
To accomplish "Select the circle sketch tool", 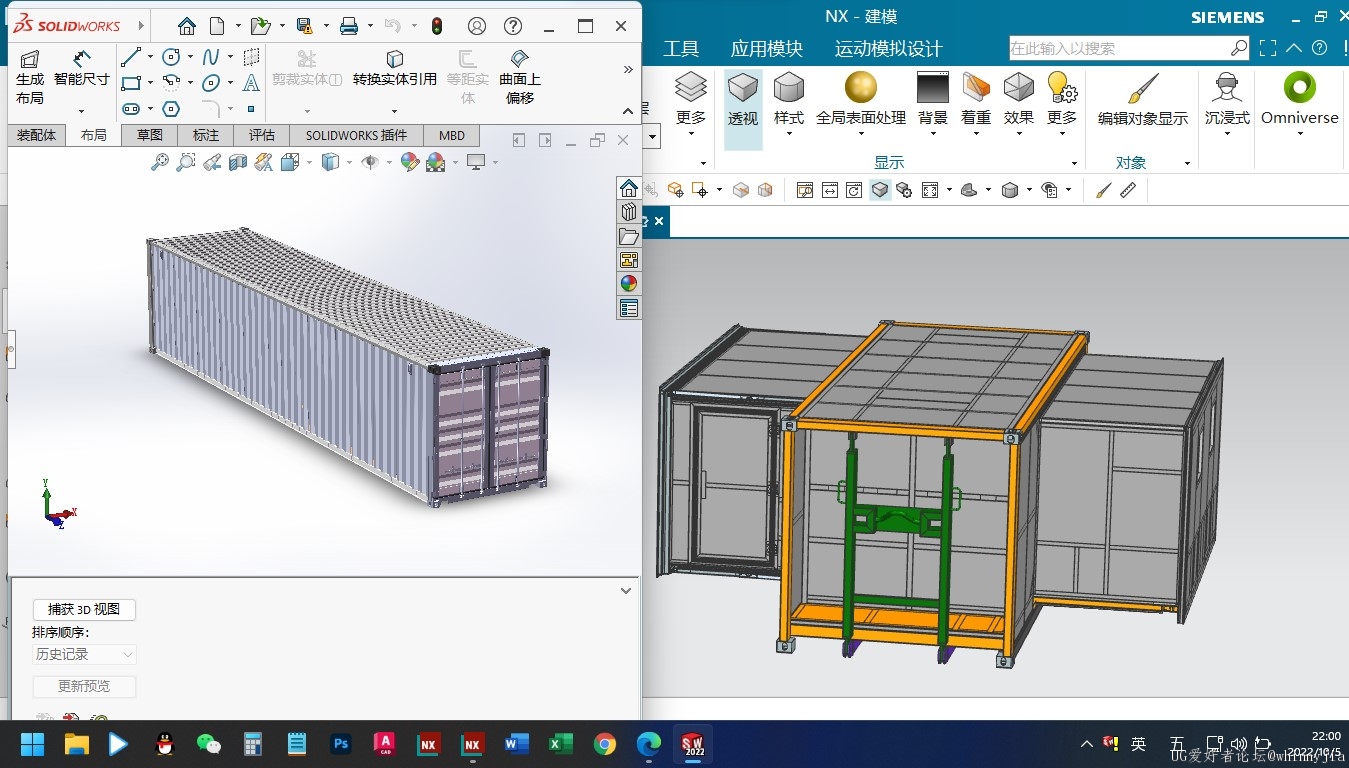I will (171, 57).
